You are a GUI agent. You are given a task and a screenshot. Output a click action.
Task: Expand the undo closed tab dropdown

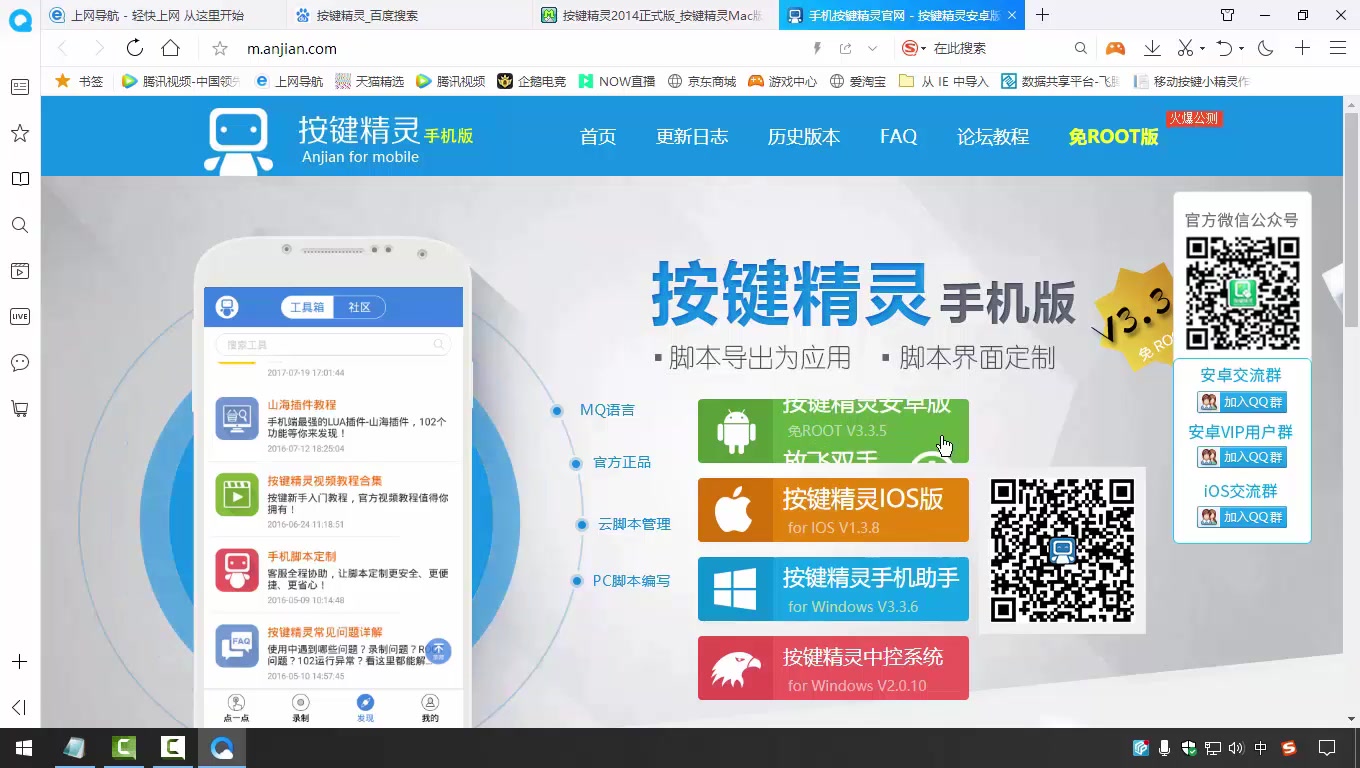(1241, 49)
